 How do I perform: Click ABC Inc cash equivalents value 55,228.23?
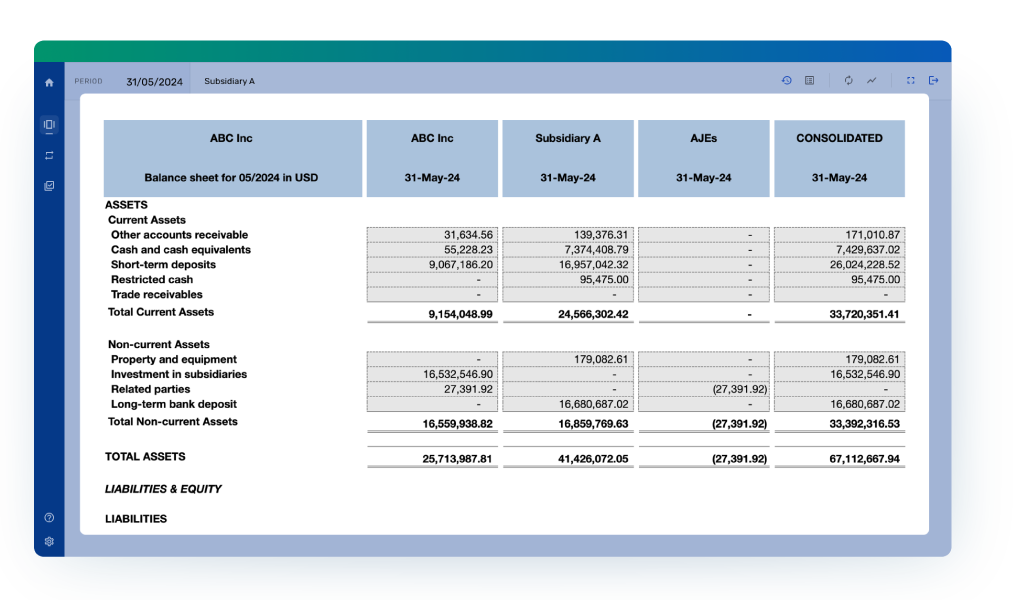[x=432, y=250]
